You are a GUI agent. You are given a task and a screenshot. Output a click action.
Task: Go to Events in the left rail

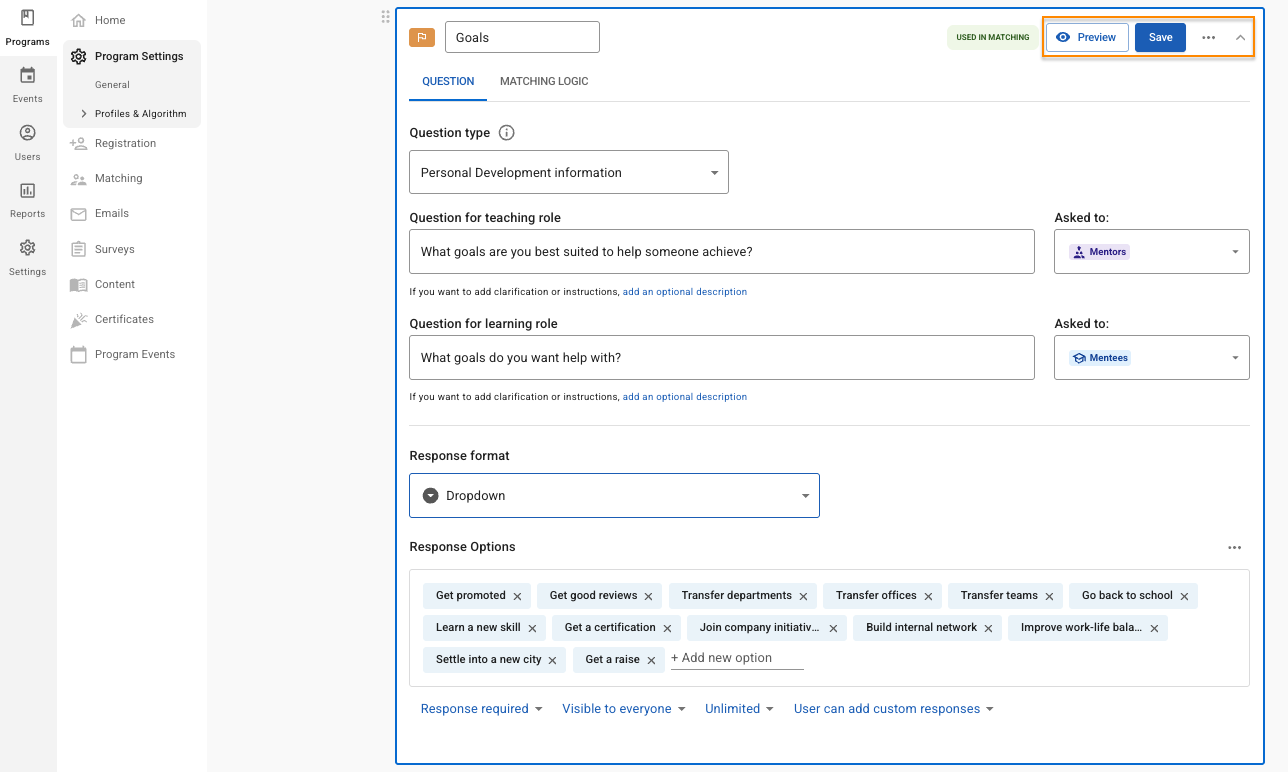[x=27, y=84]
